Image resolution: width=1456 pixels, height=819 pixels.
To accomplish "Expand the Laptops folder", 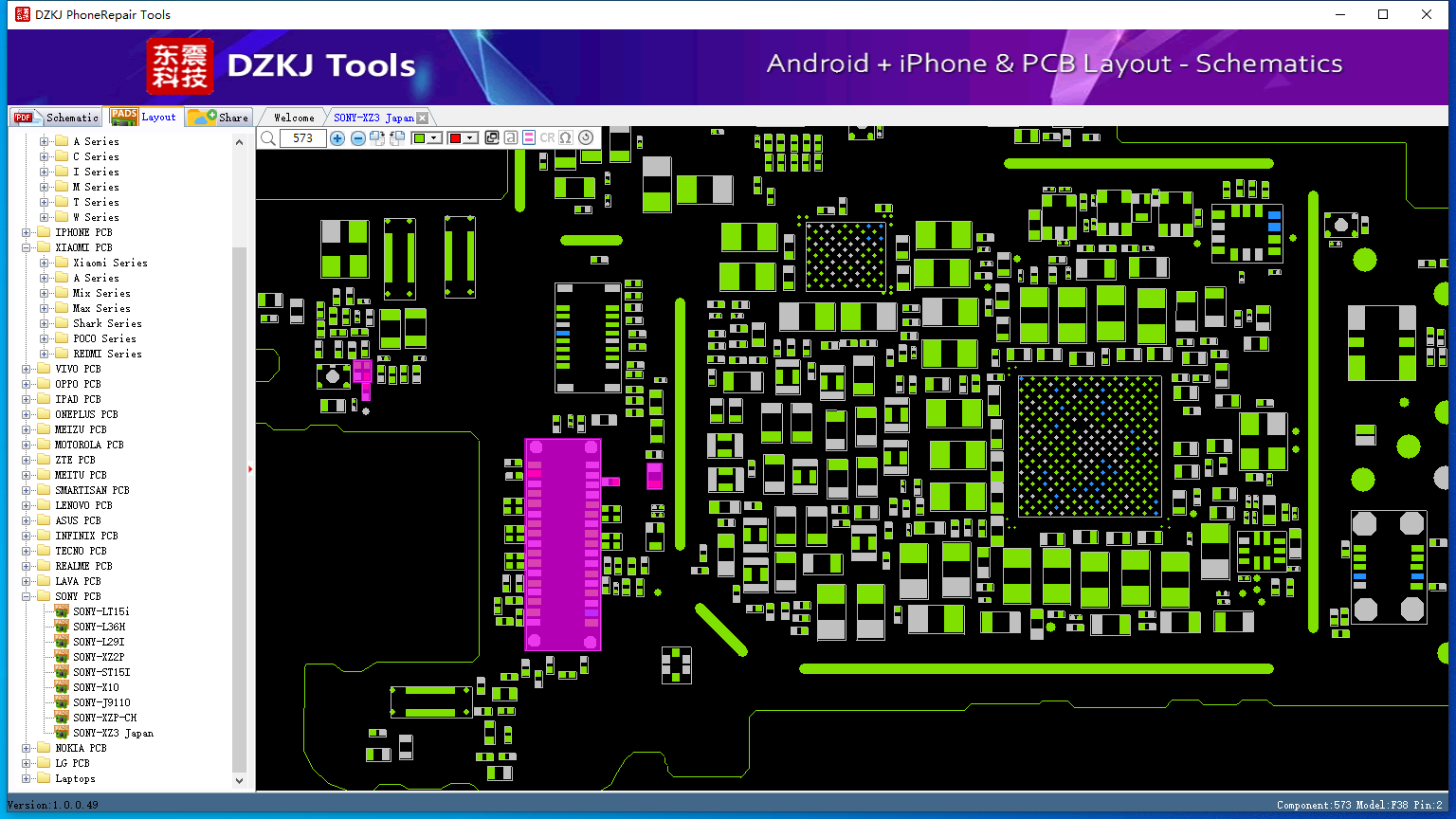I will [x=27, y=778].
